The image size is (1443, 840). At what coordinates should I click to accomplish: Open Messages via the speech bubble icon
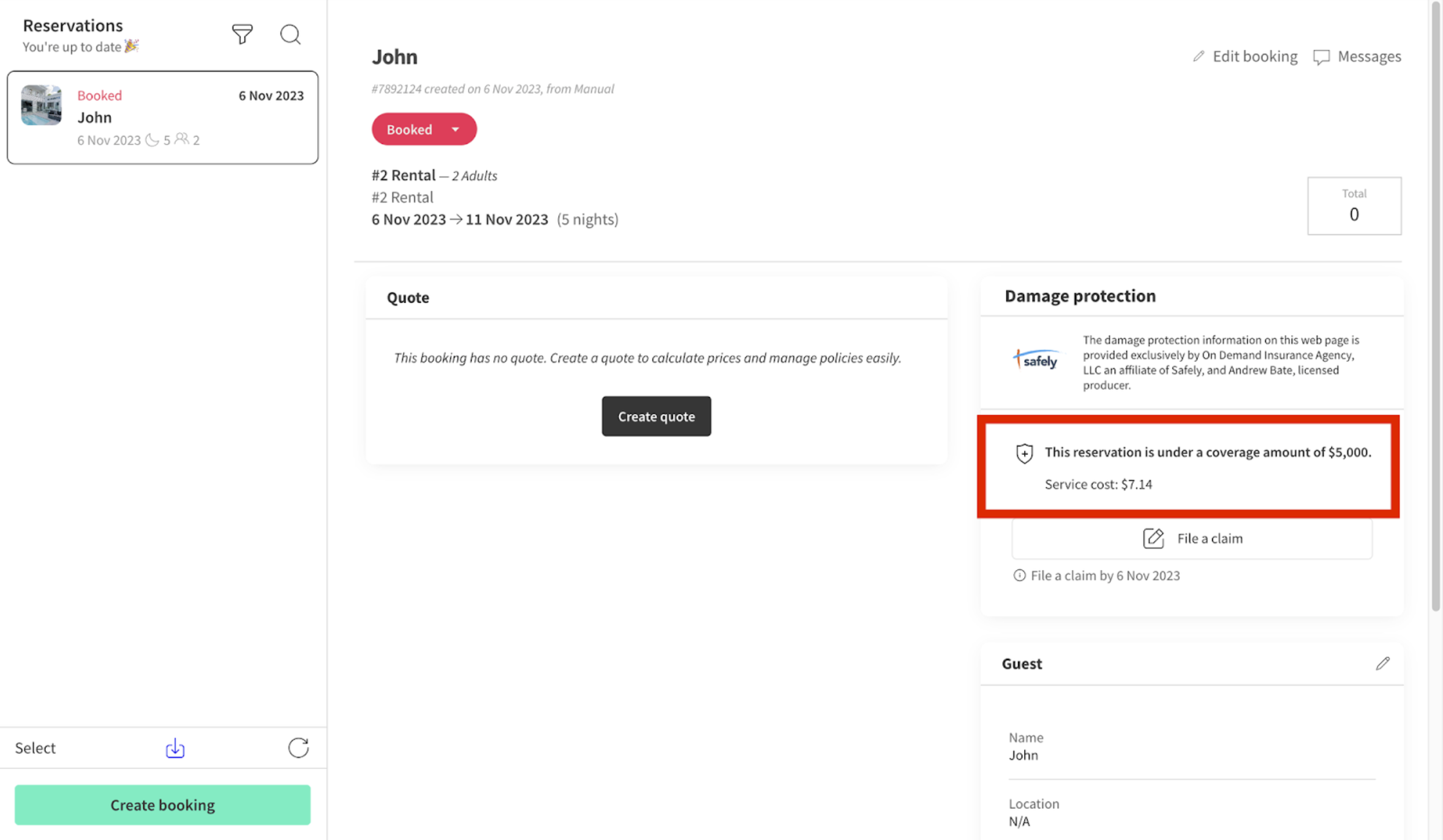click(x=1322, y=57)
